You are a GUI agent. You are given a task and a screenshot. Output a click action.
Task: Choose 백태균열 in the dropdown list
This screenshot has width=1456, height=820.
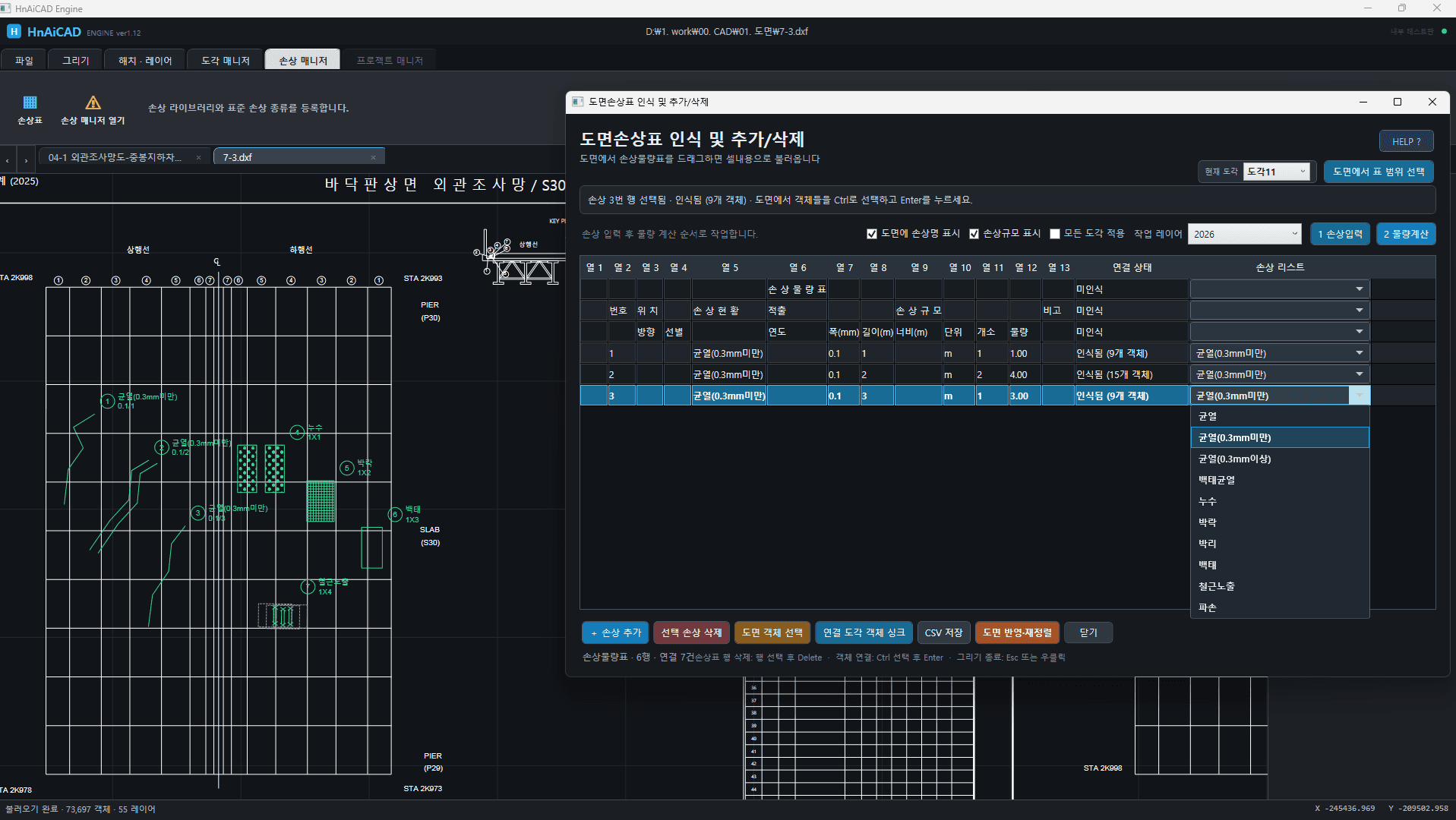click(1280, 480)
